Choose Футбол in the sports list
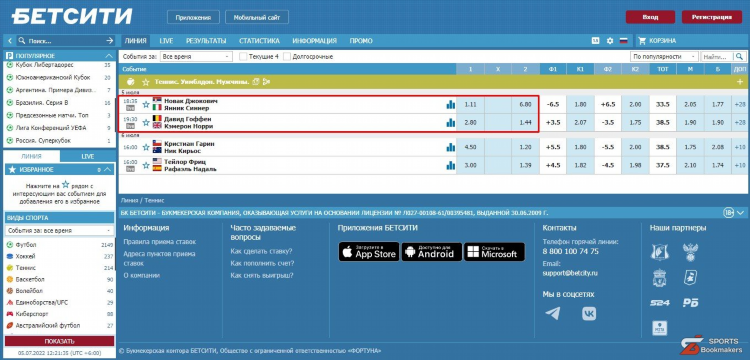 60,245
